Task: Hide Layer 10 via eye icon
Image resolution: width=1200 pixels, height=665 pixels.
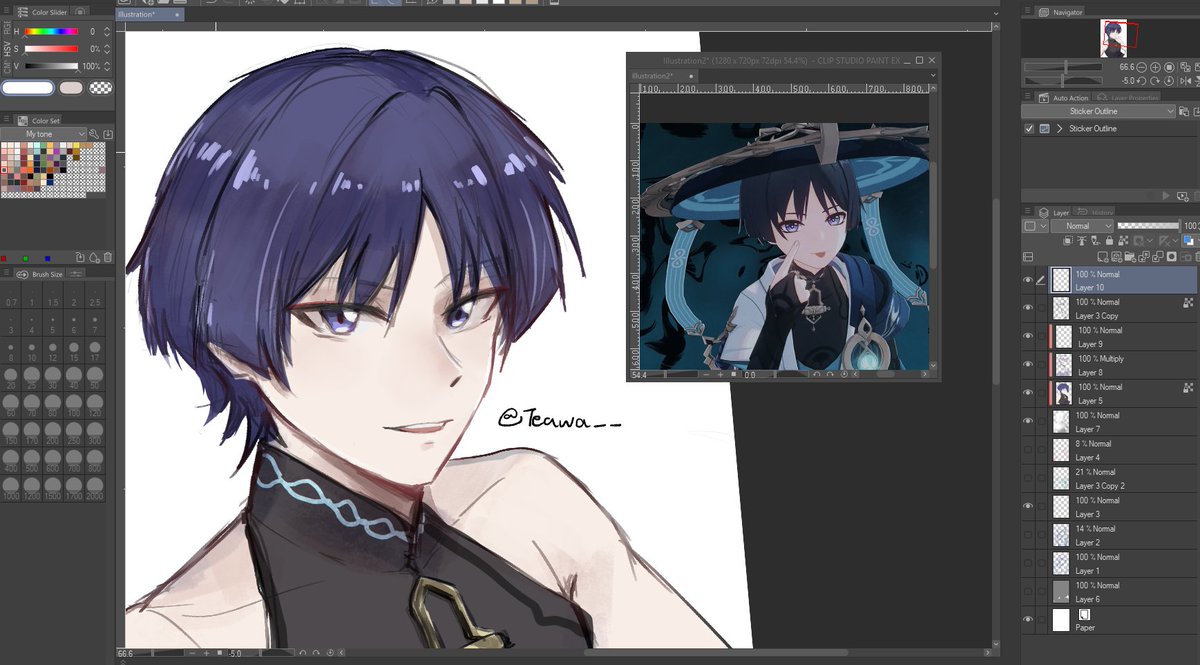Action: (x=1027, y=280)
